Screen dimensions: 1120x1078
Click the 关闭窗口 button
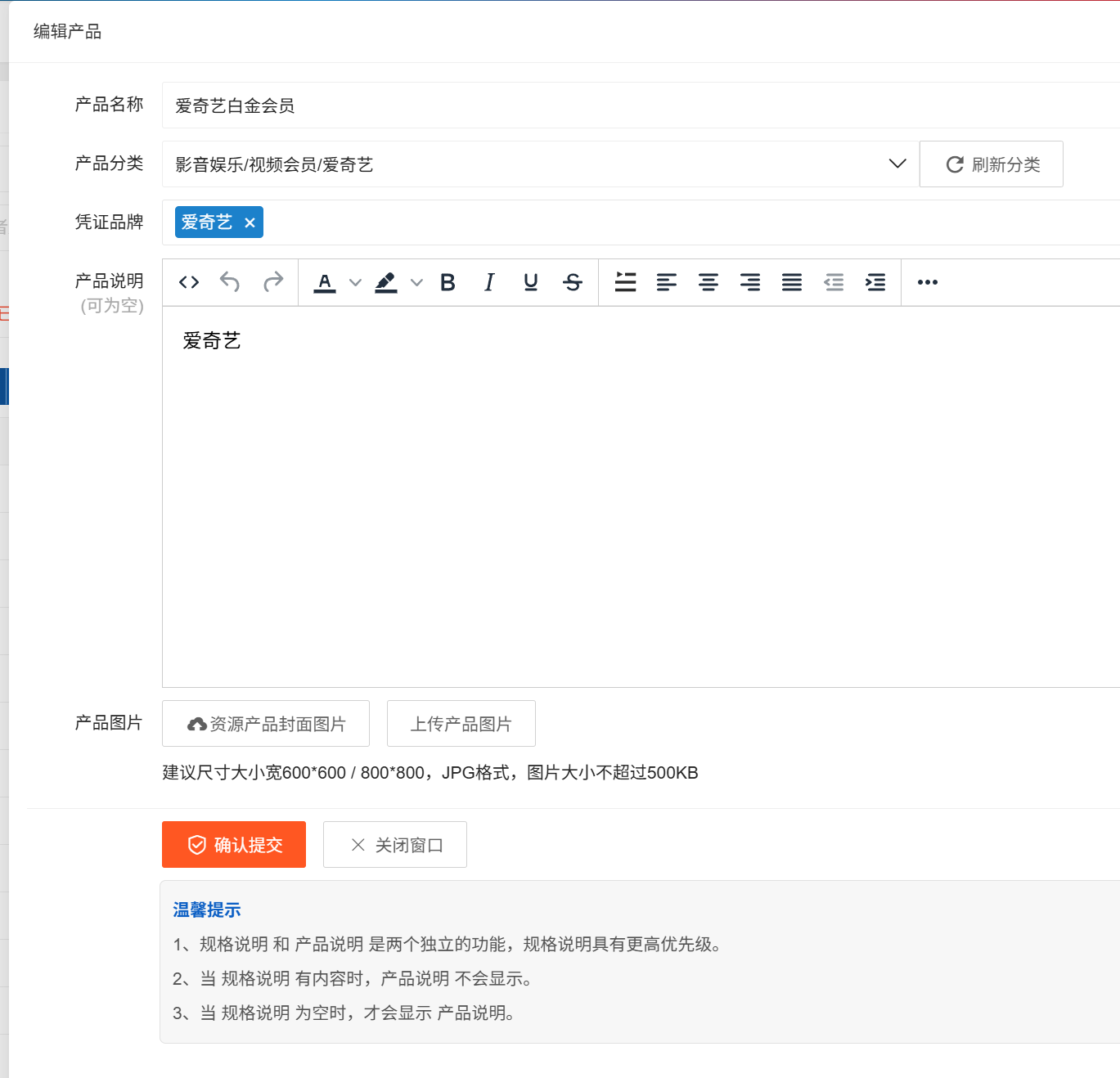coord(395,845)
